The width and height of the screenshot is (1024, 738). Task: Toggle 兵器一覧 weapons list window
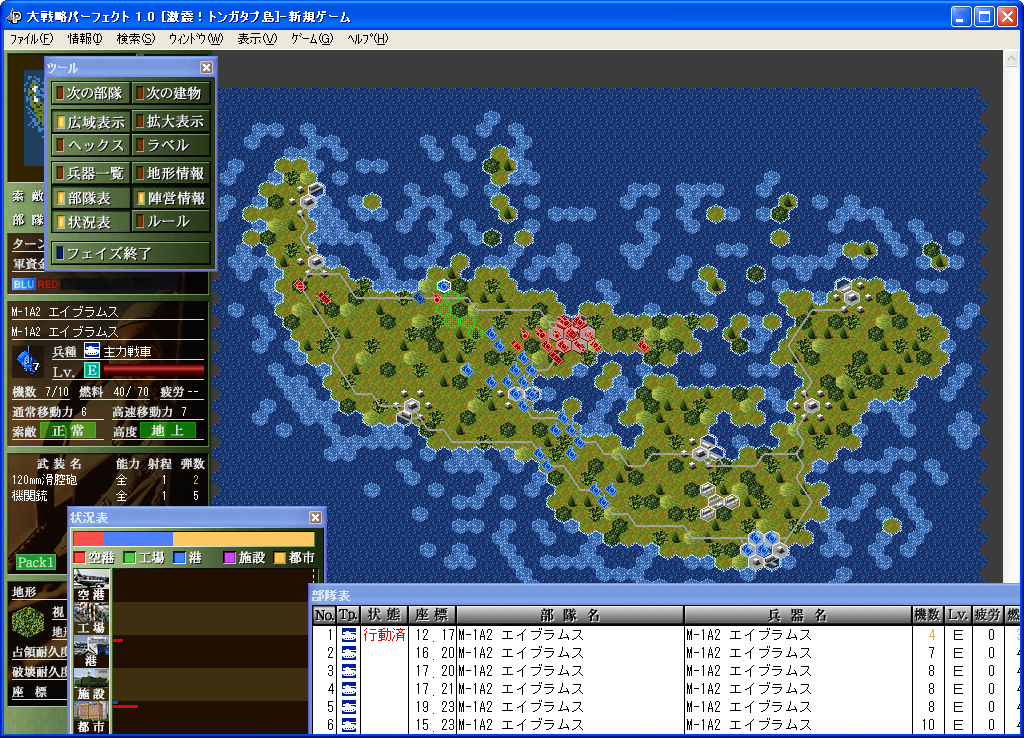point(91,173)
